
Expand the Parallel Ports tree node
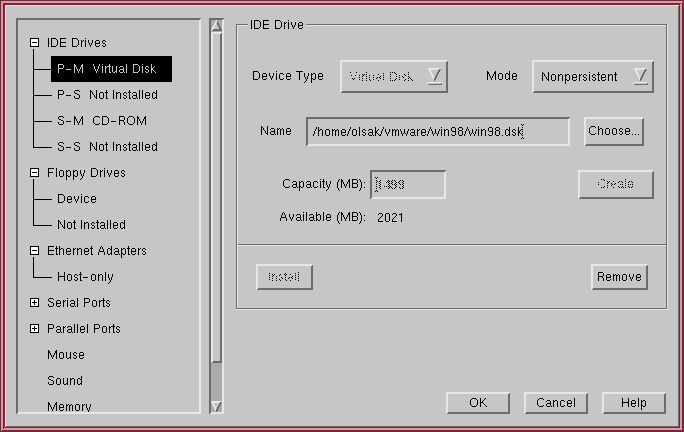35,329
